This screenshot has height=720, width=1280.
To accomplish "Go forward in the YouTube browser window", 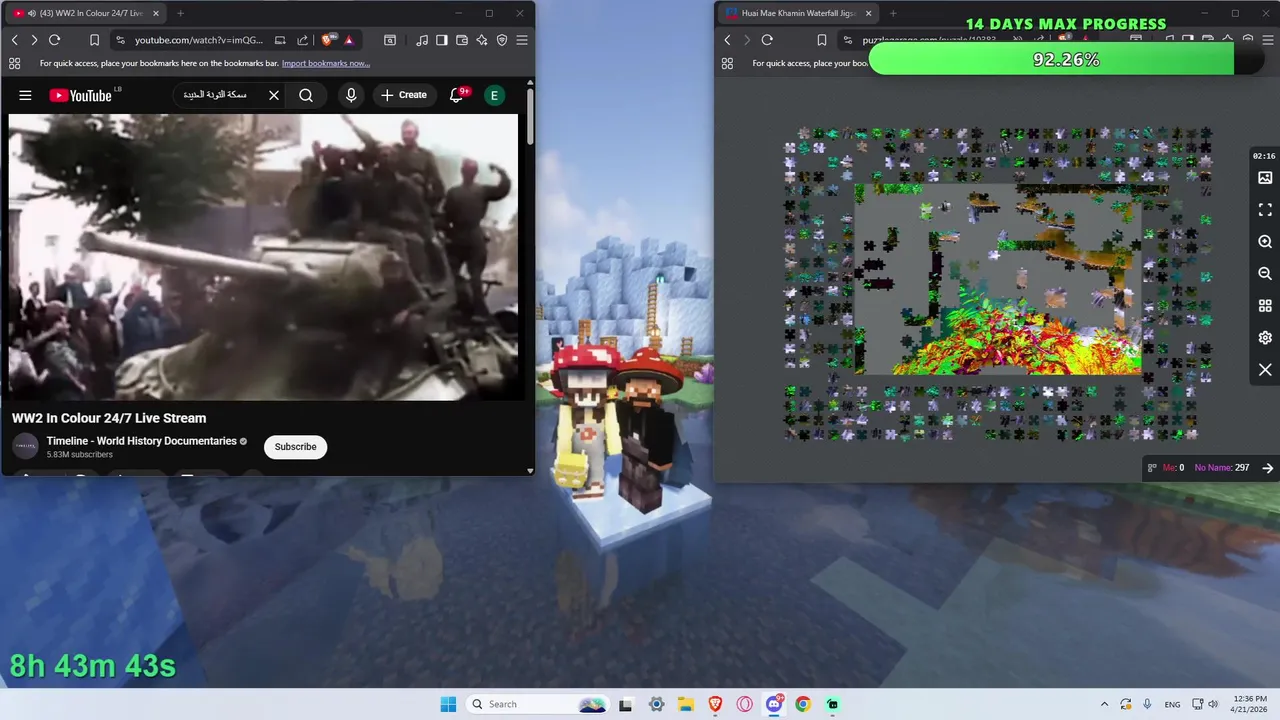I will [34, 40].
